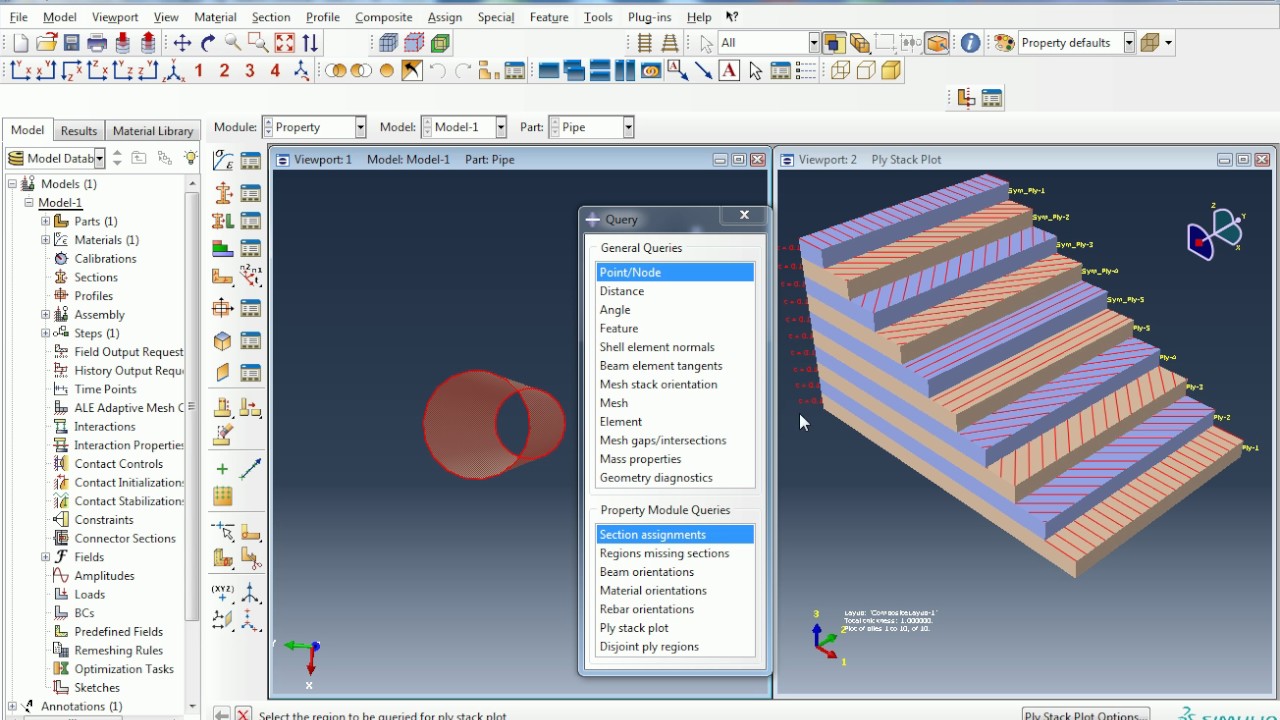
Task: Turn on perspective view
Action: tap(670, 43)
